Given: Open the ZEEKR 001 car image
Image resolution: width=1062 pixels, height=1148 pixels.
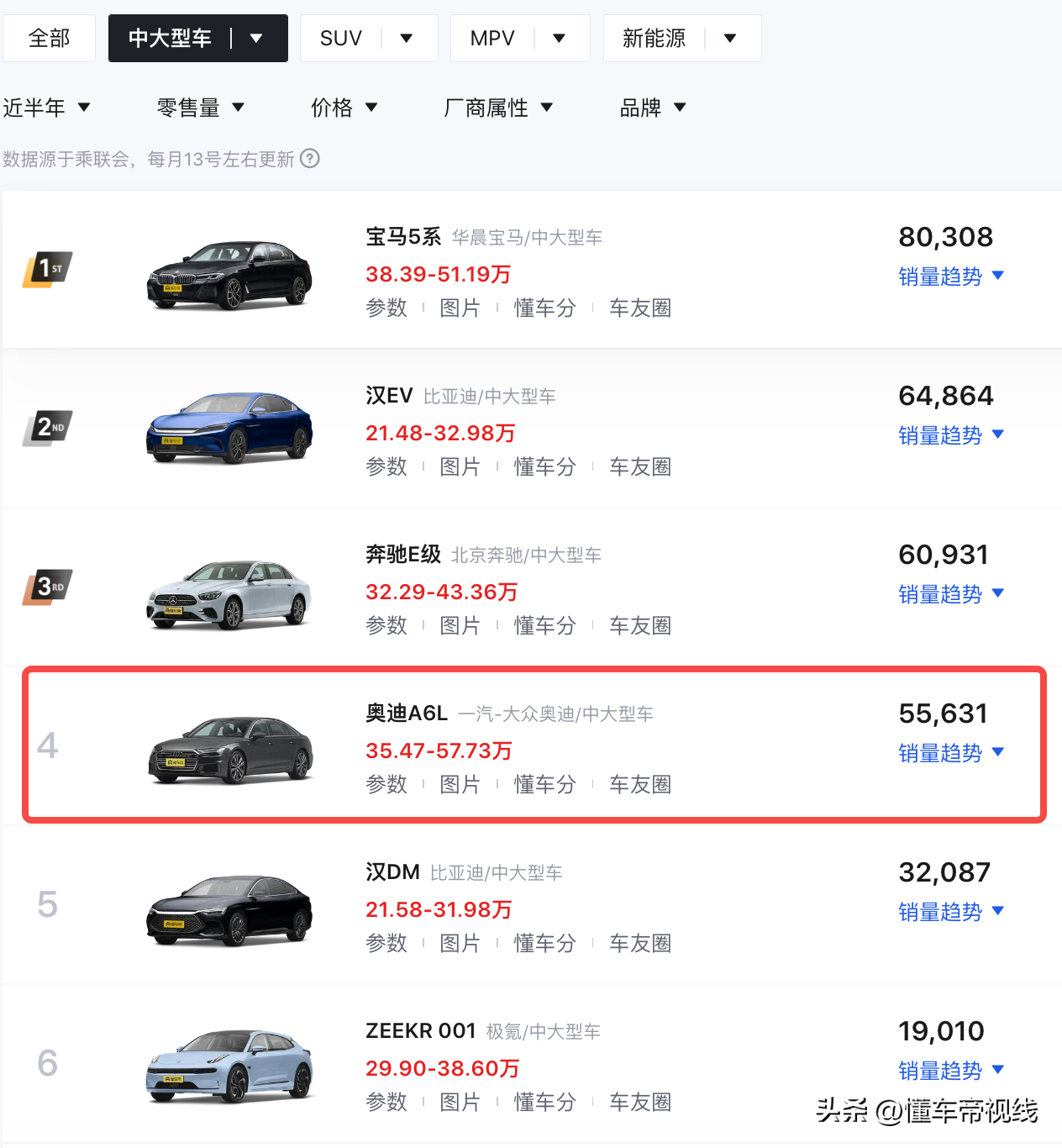Looking at the screenshot, I should (x=230, y=1065).
